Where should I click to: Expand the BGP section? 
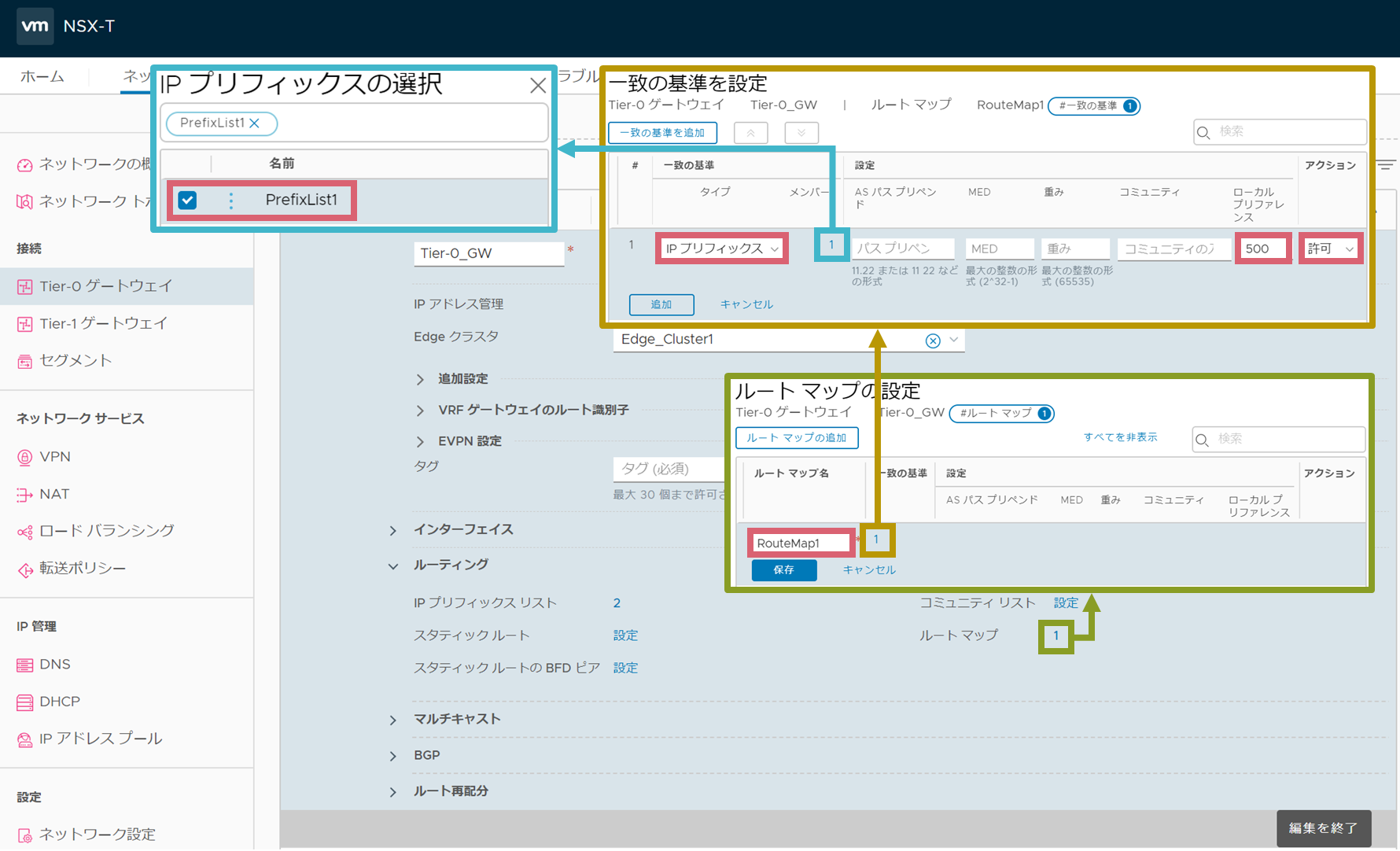click(393, 757)
